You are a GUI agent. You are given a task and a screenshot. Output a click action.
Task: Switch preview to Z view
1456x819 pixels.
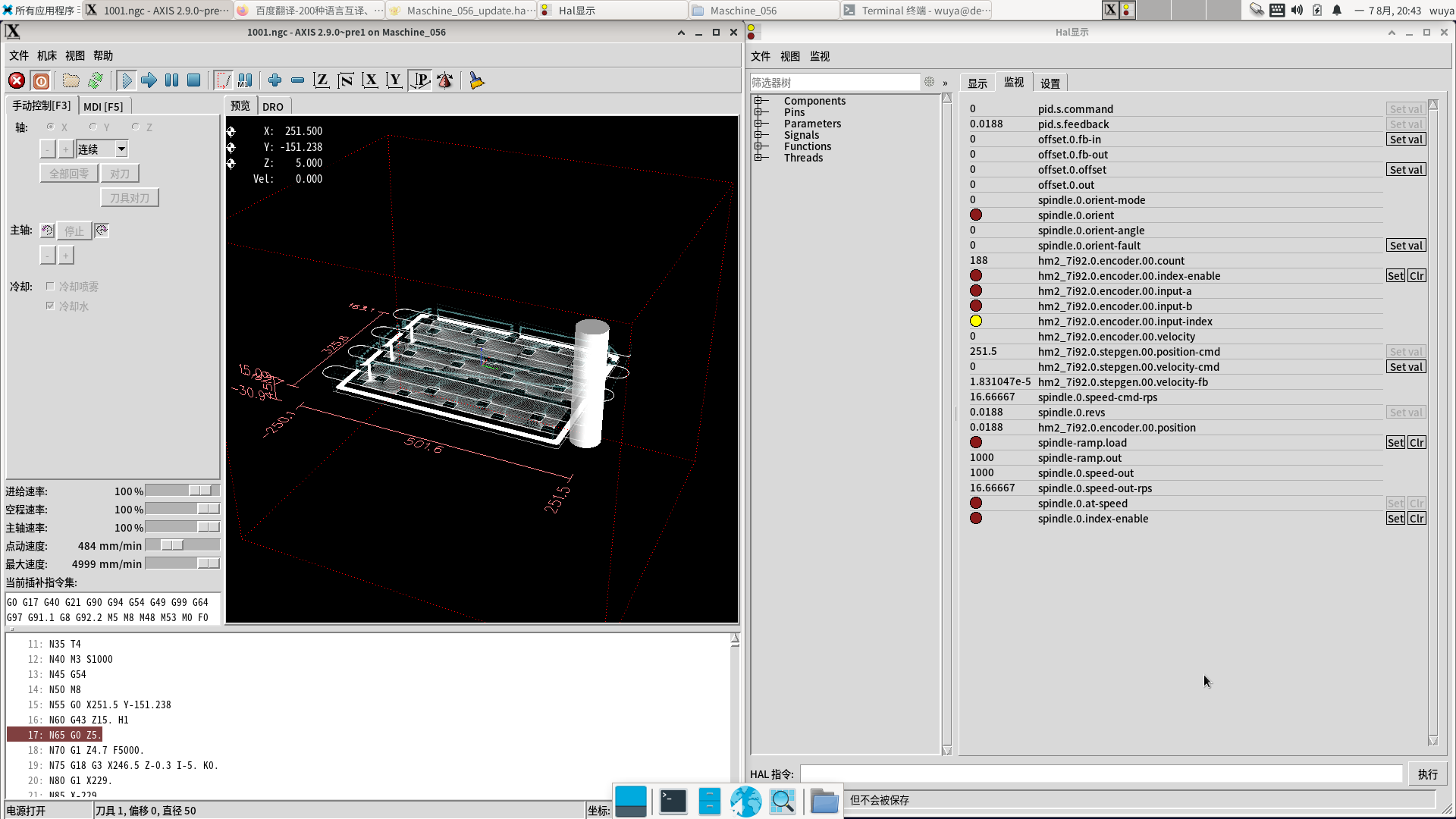pyautogui.click(x=322, y=80)
